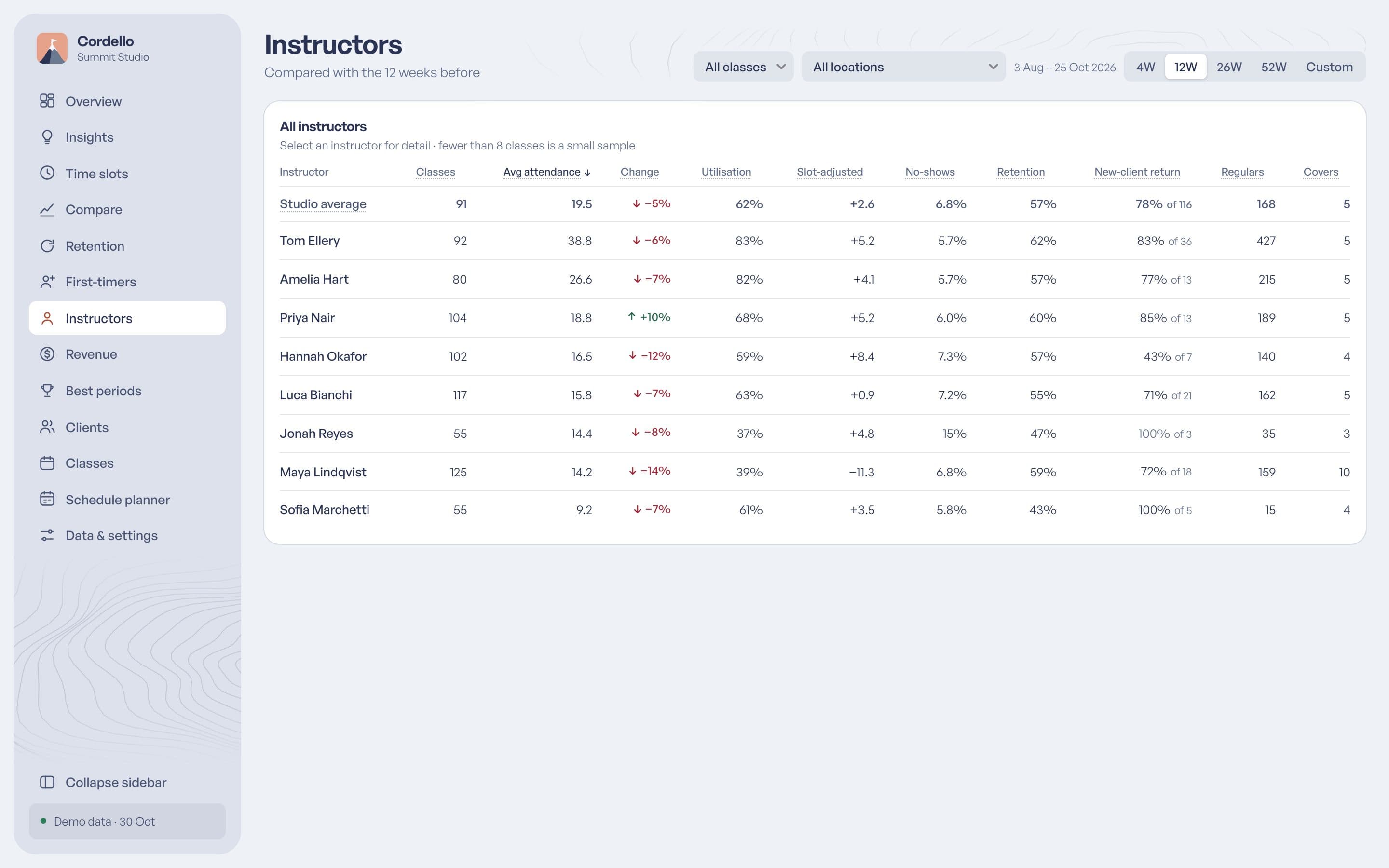Click the Compare line chart icon
This screenshot has height=868, width=1389.
(47, 209)
